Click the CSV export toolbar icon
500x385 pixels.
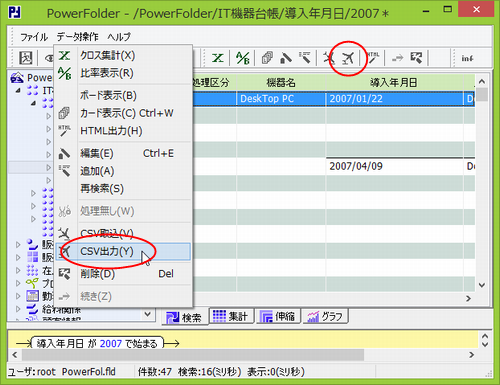pos(348,58)
